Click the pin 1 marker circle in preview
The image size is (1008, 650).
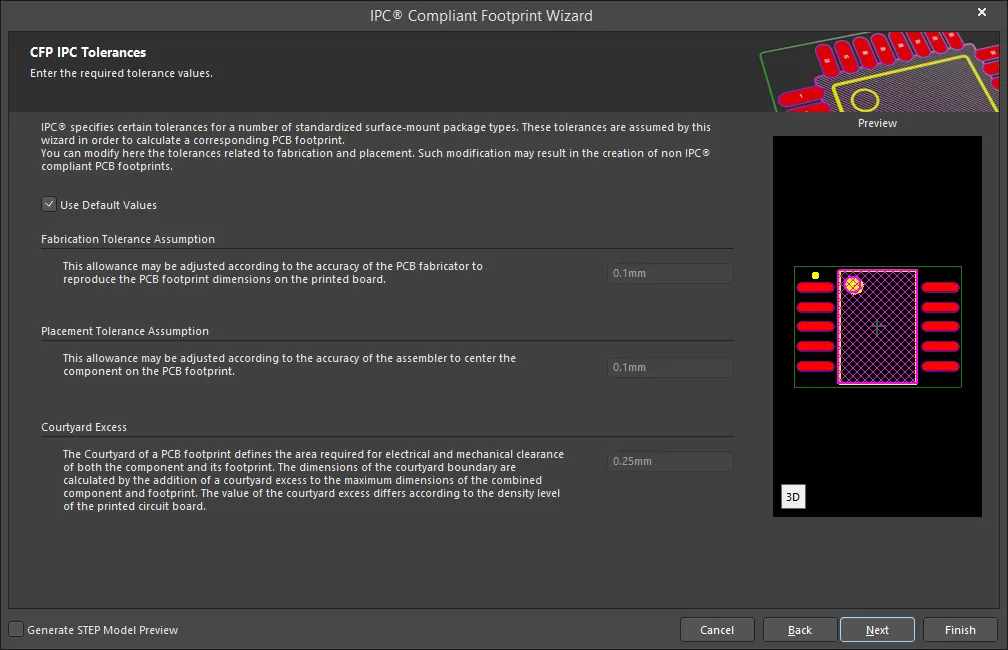point(853,284)
